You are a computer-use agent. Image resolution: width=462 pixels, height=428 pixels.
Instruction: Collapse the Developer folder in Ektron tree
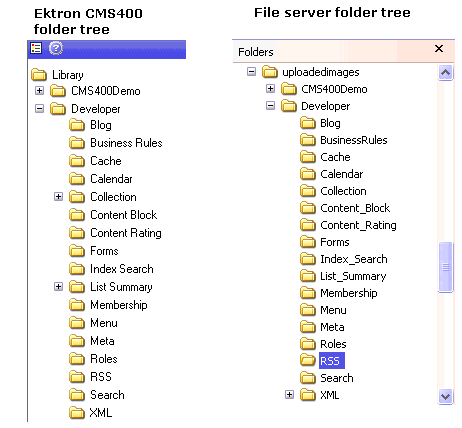coord(39,109)
